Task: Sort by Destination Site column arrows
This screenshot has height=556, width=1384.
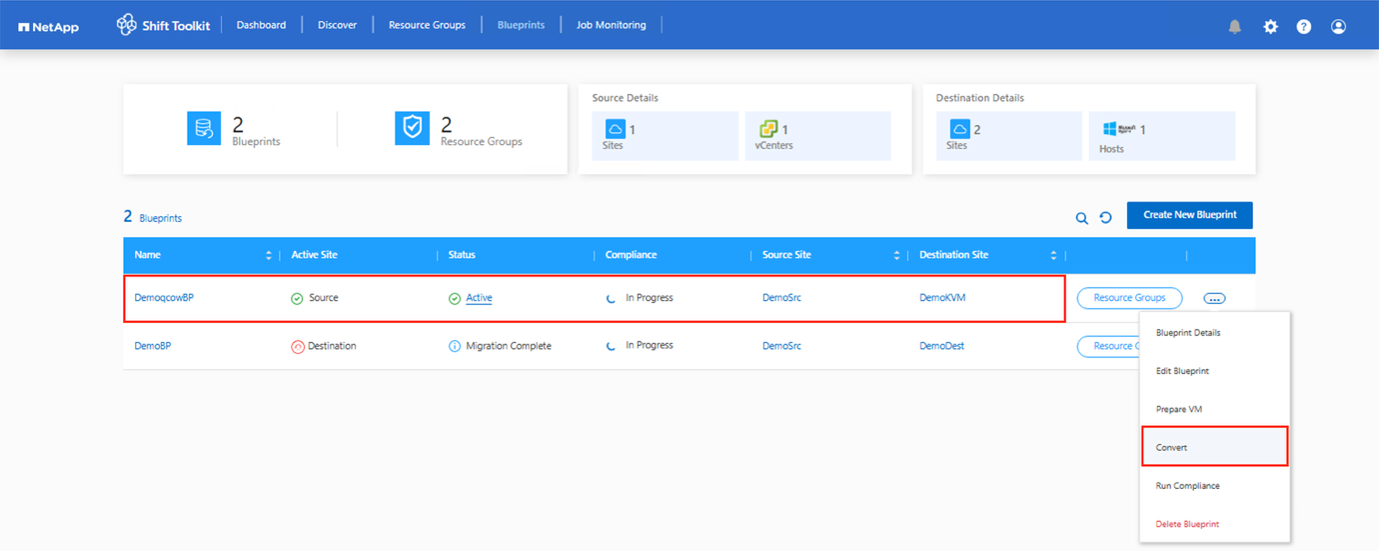Action: click(1053, 256)
